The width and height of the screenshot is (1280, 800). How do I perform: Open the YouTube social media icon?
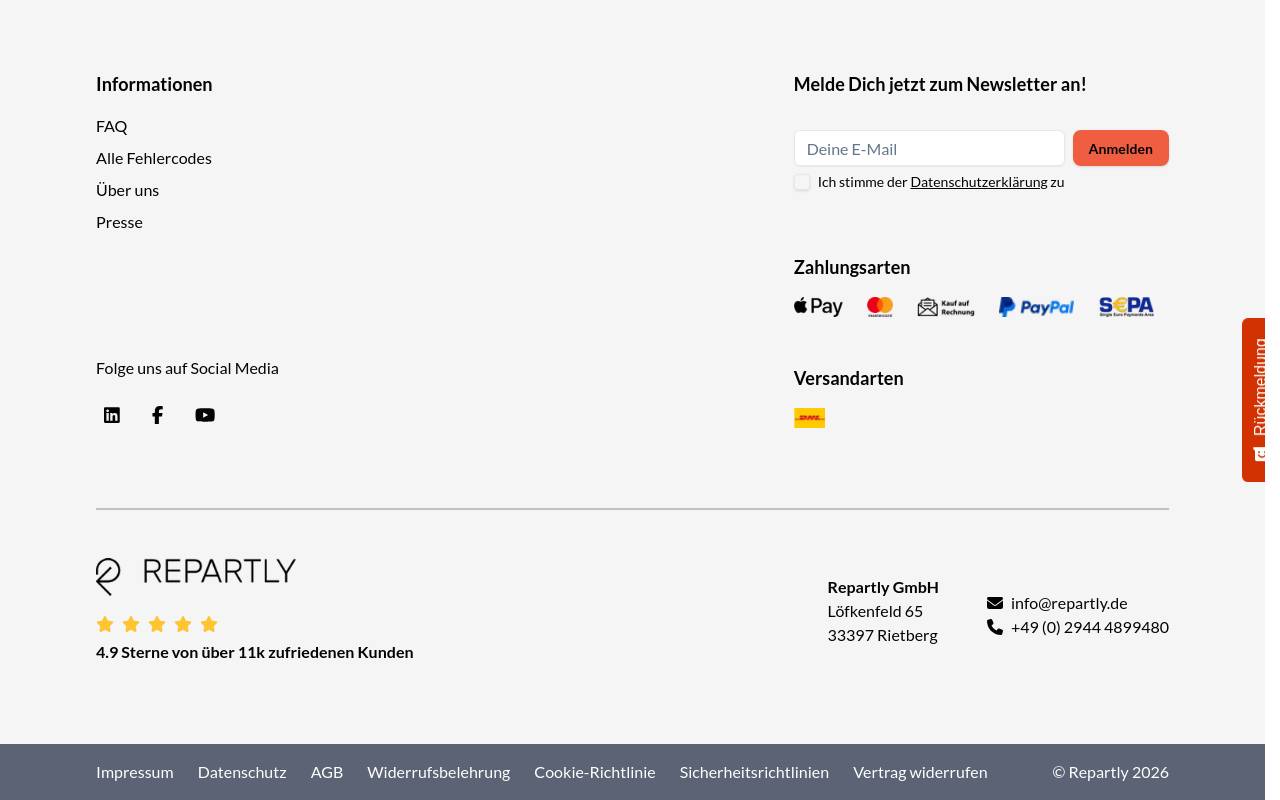(x=205, y=415)
